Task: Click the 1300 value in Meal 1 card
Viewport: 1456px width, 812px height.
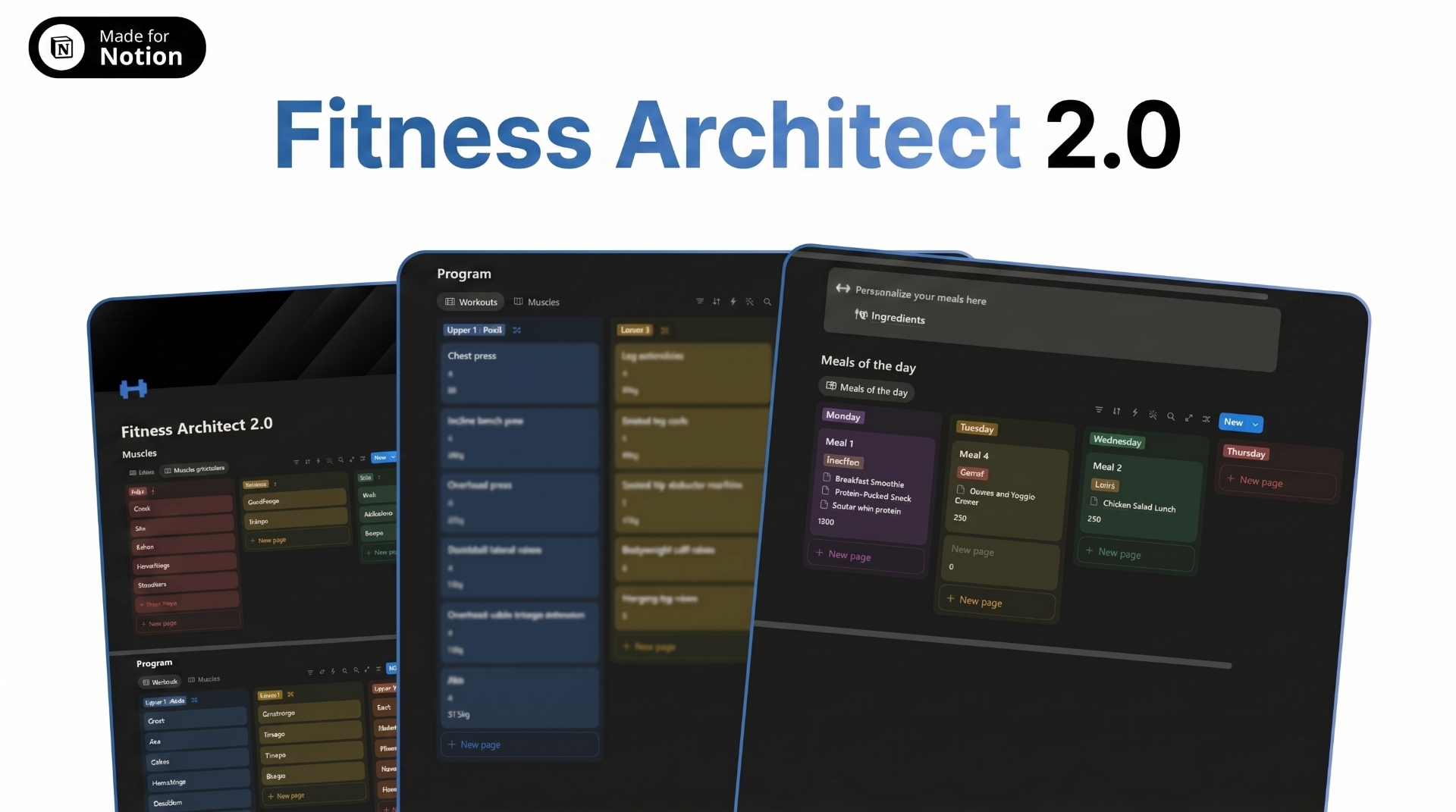Action: (826, 522)
